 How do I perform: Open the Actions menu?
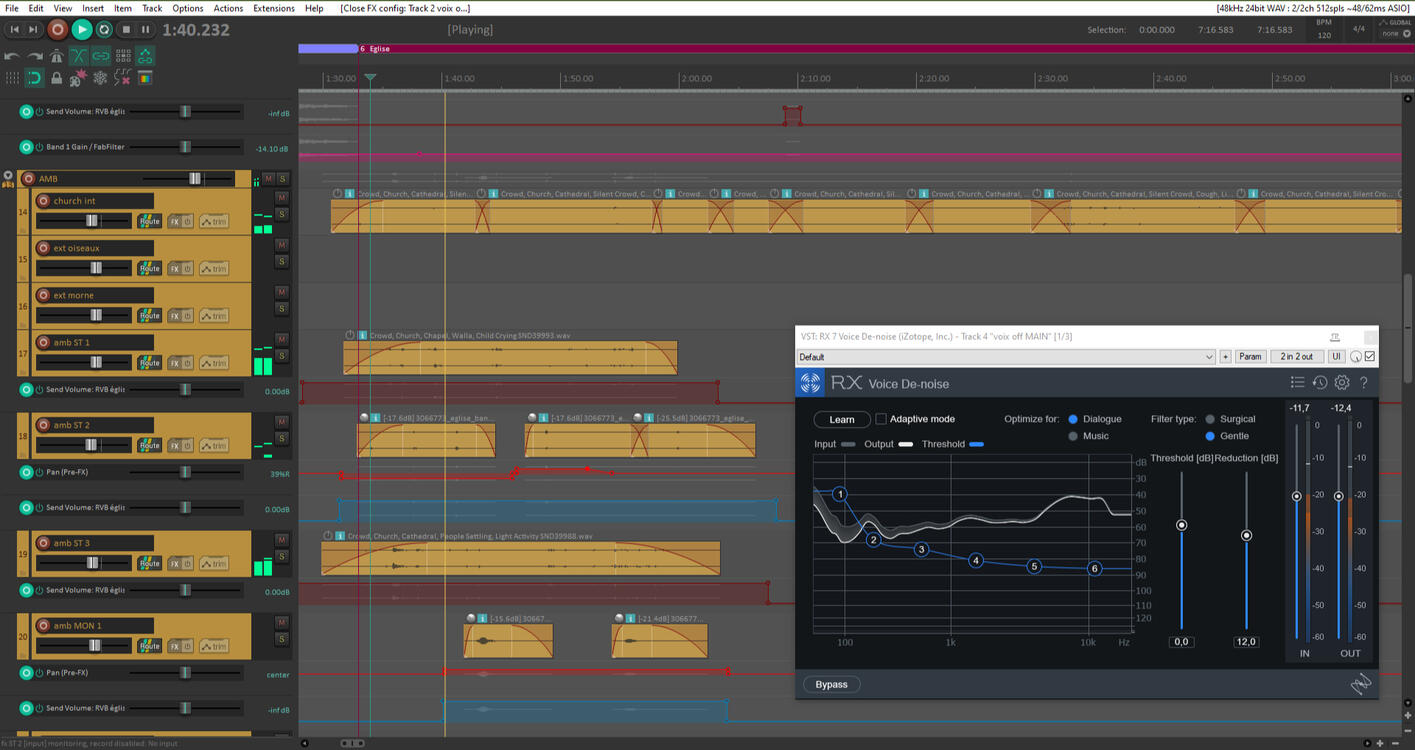tap(228, 8)
